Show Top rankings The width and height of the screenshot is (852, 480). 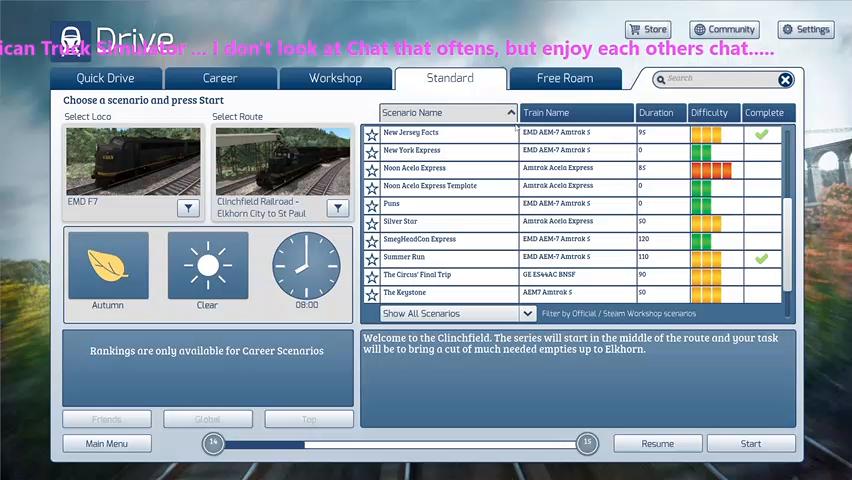tap(309, 419)
